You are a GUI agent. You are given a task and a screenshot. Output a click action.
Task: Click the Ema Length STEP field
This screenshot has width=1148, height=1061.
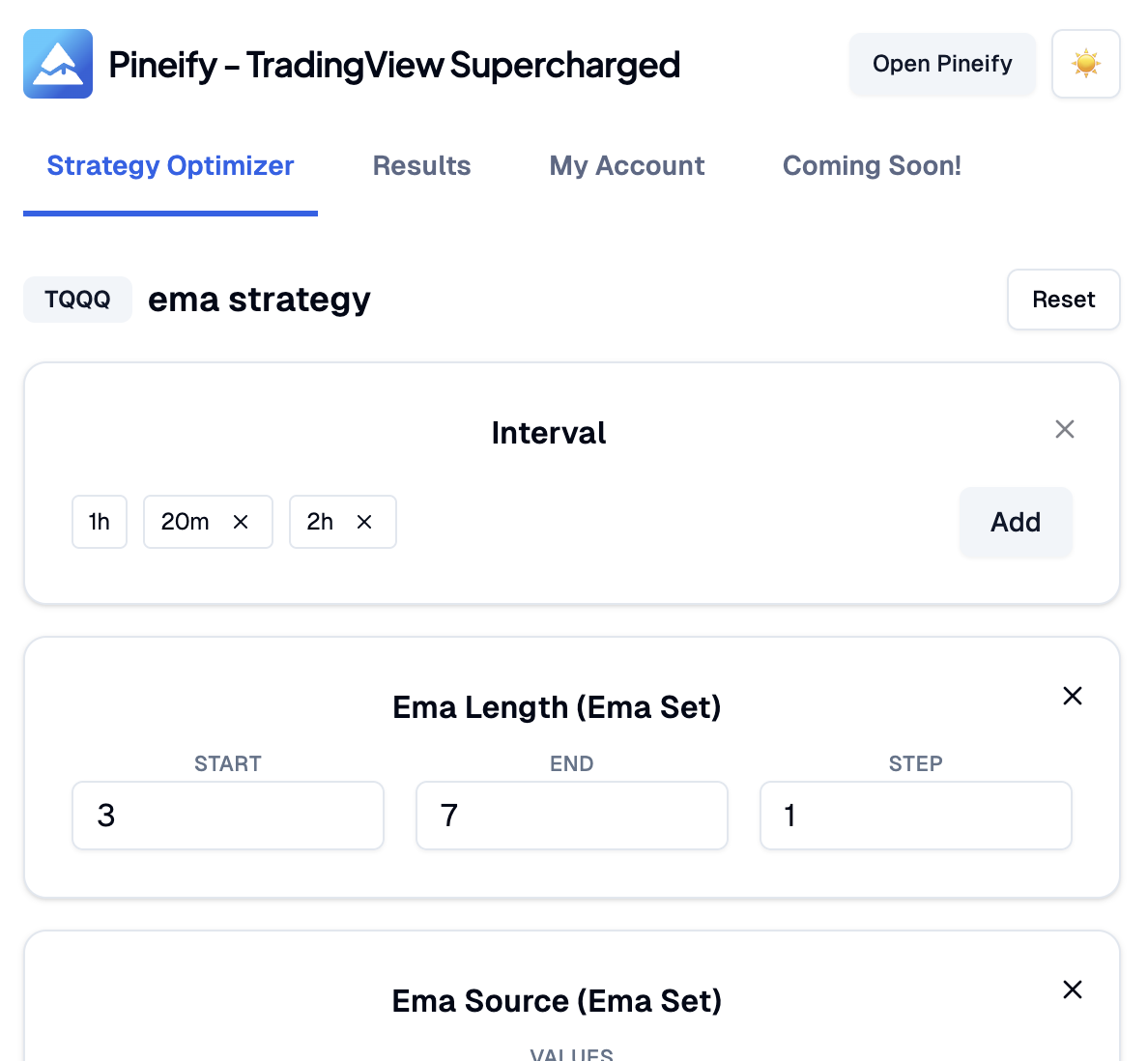pos(915,816)
